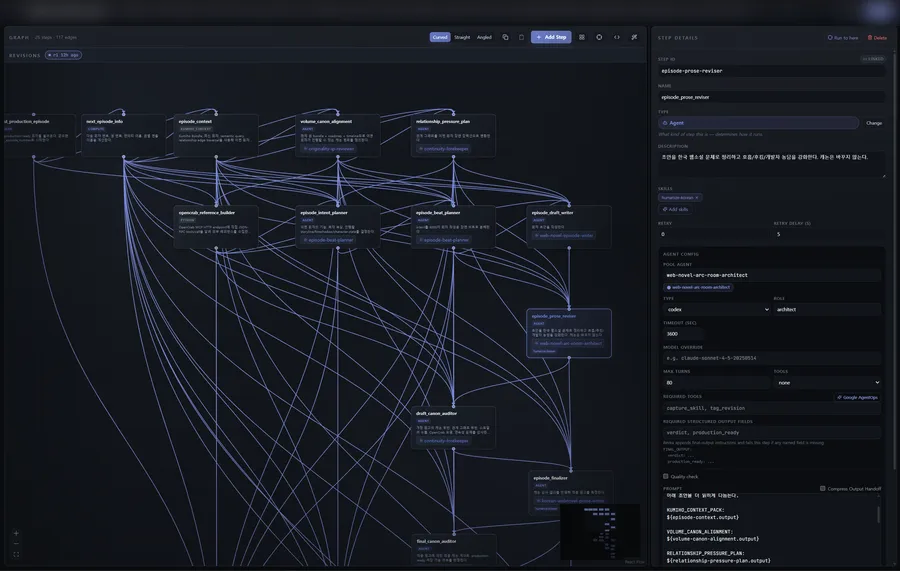Select the episode_draft_writer node
This screenshot has width=900, height=571.
[569, 227]
